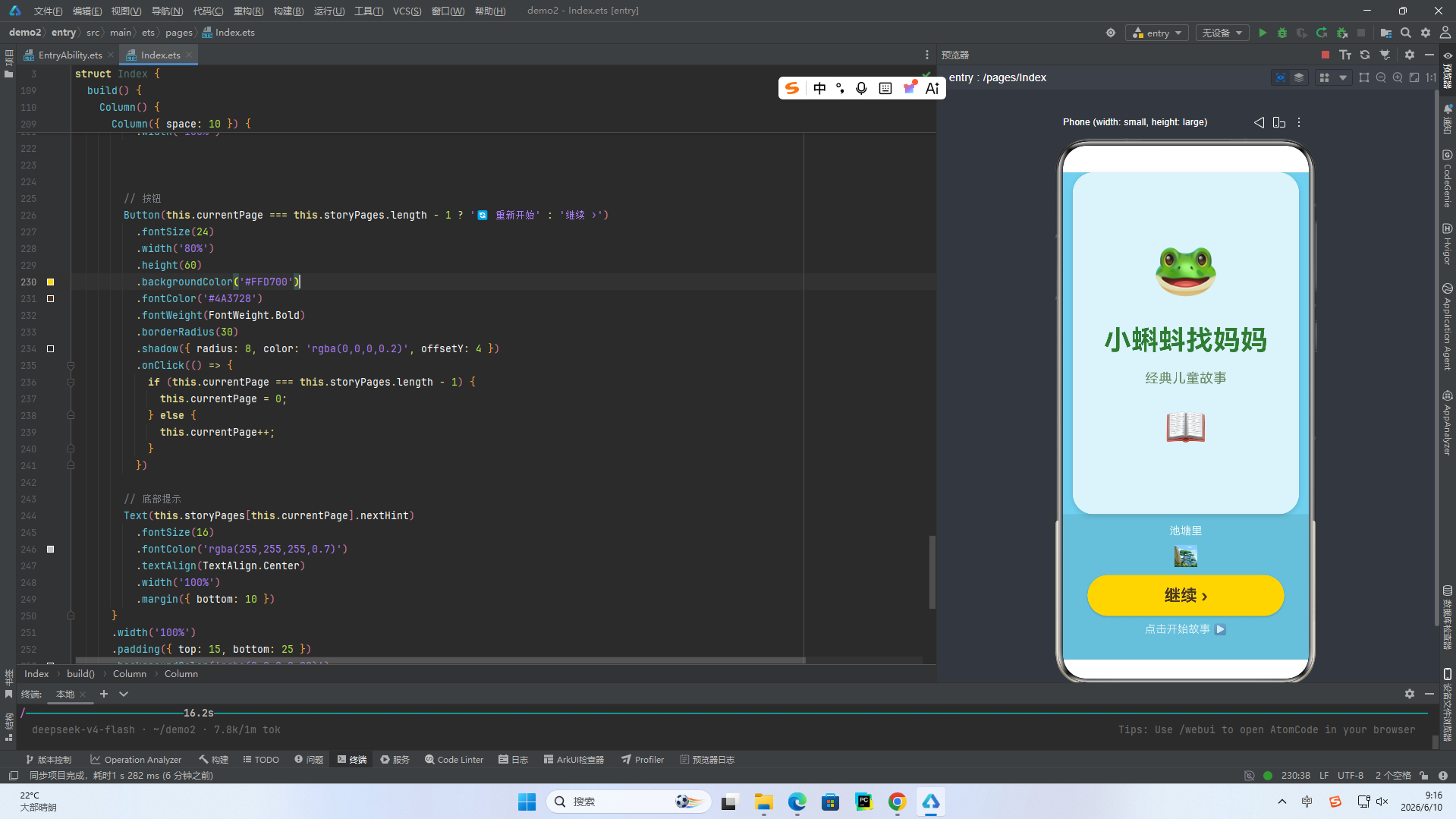This screenshot has height=819, width=1456.
Task: Open the 文件(F) menu
Action: [48, 11]
